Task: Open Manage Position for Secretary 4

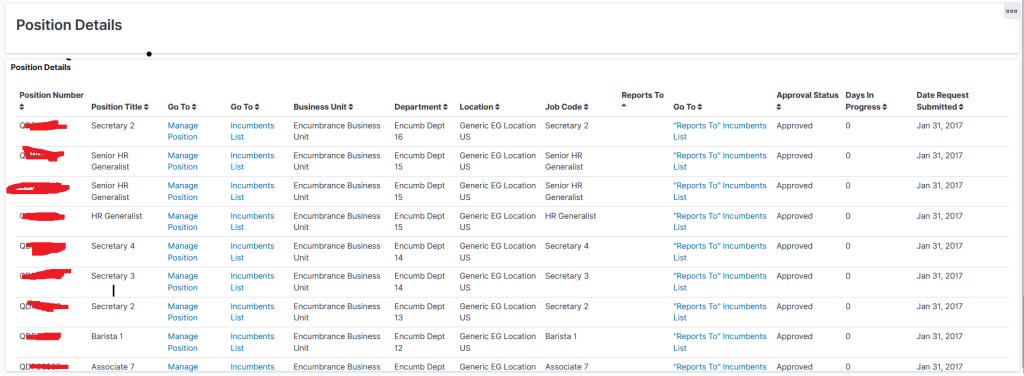Action: (x=183, y=251)
